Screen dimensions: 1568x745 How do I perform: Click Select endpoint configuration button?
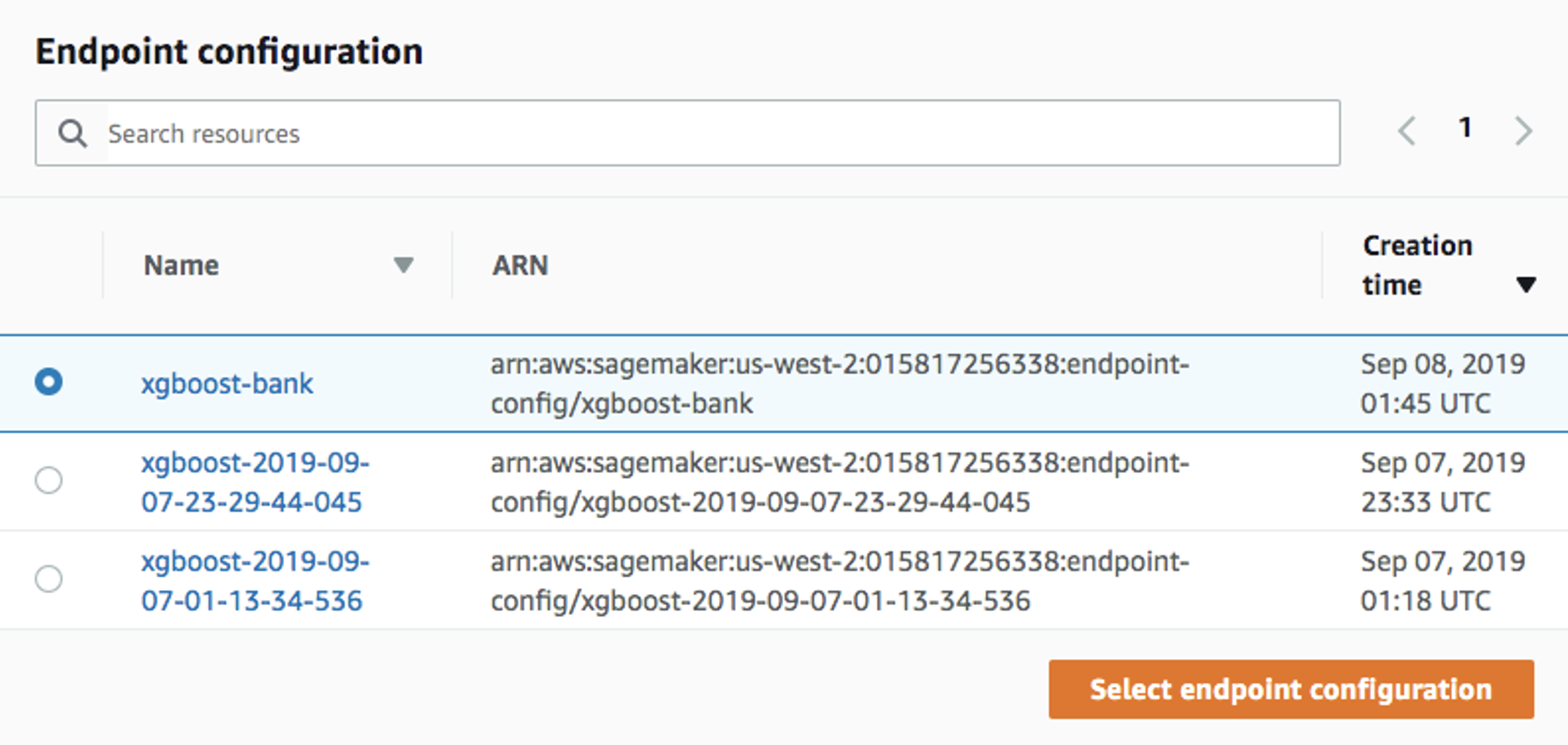tap(1292, 688)
